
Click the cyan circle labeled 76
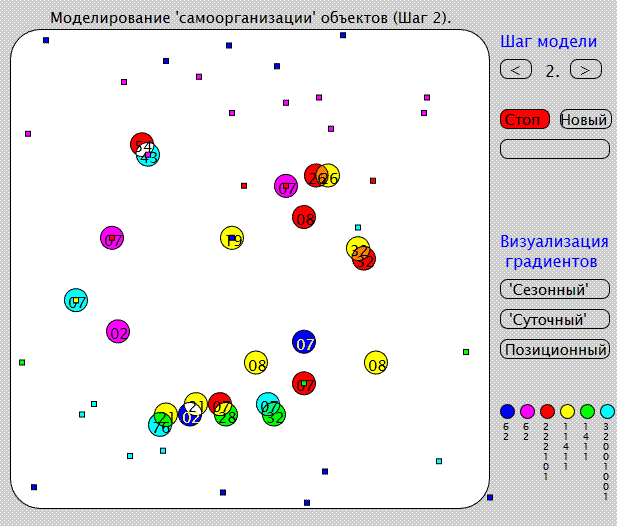(x=159, y=426)
